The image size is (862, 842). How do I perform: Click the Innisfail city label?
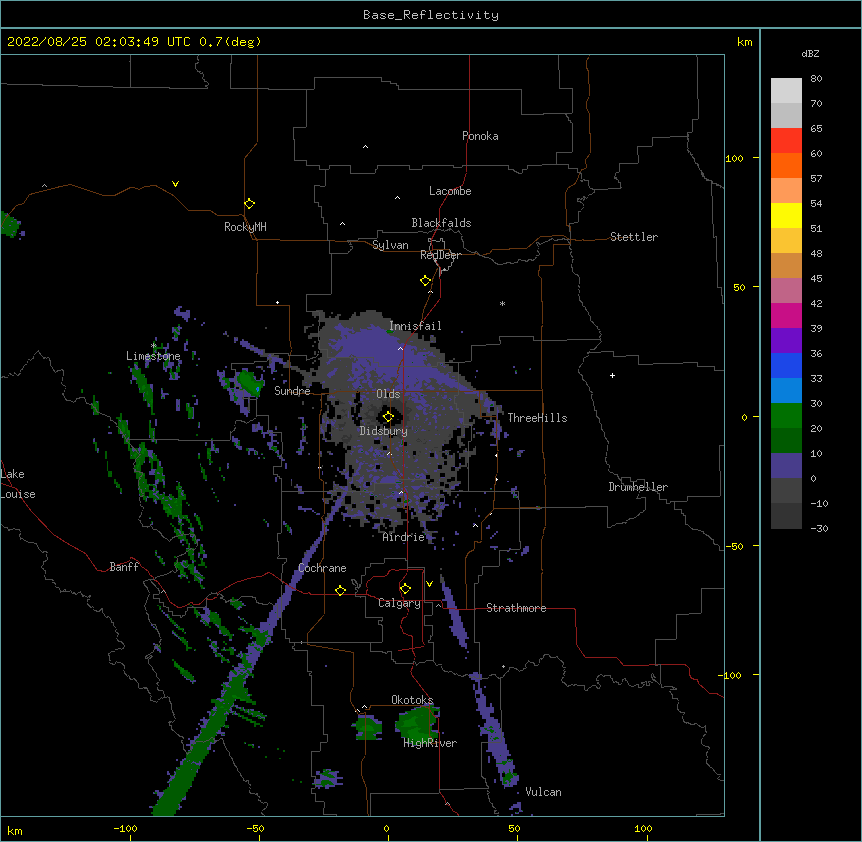click(415, 326)
